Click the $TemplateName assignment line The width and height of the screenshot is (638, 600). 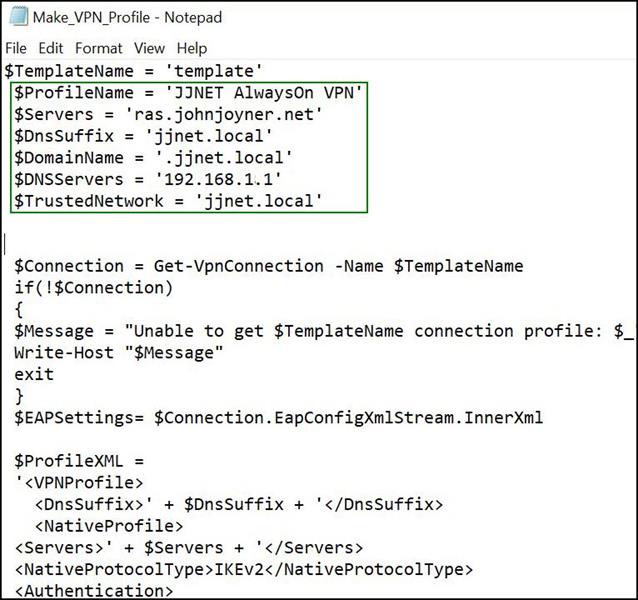pyautogui.click(x=133, y=70)
